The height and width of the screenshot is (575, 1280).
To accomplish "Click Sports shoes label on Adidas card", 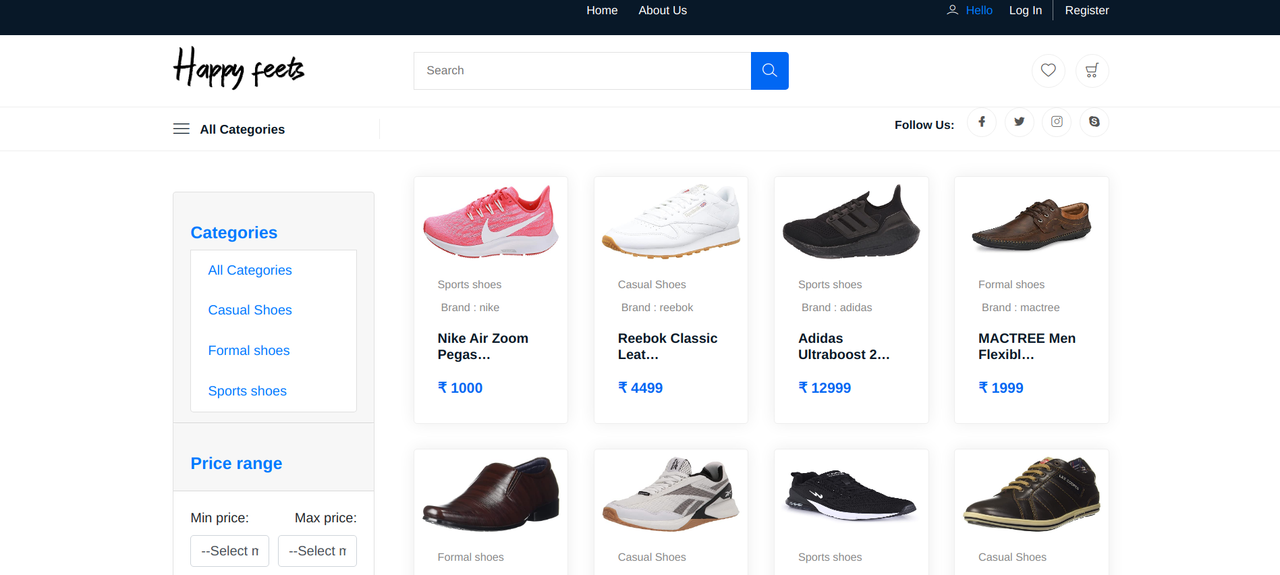I will (x=830, y=285).
